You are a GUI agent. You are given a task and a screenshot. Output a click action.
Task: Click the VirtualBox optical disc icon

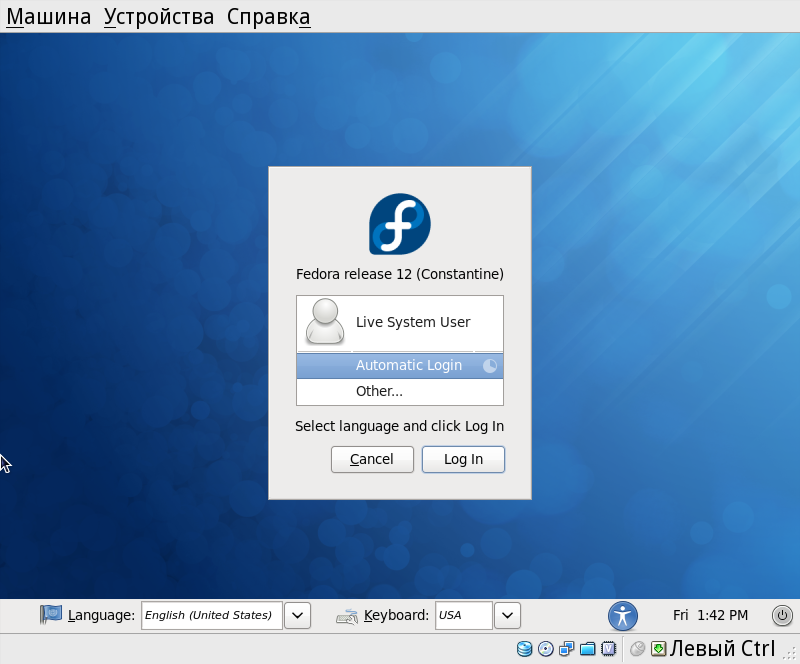click(x=546, y=649)
